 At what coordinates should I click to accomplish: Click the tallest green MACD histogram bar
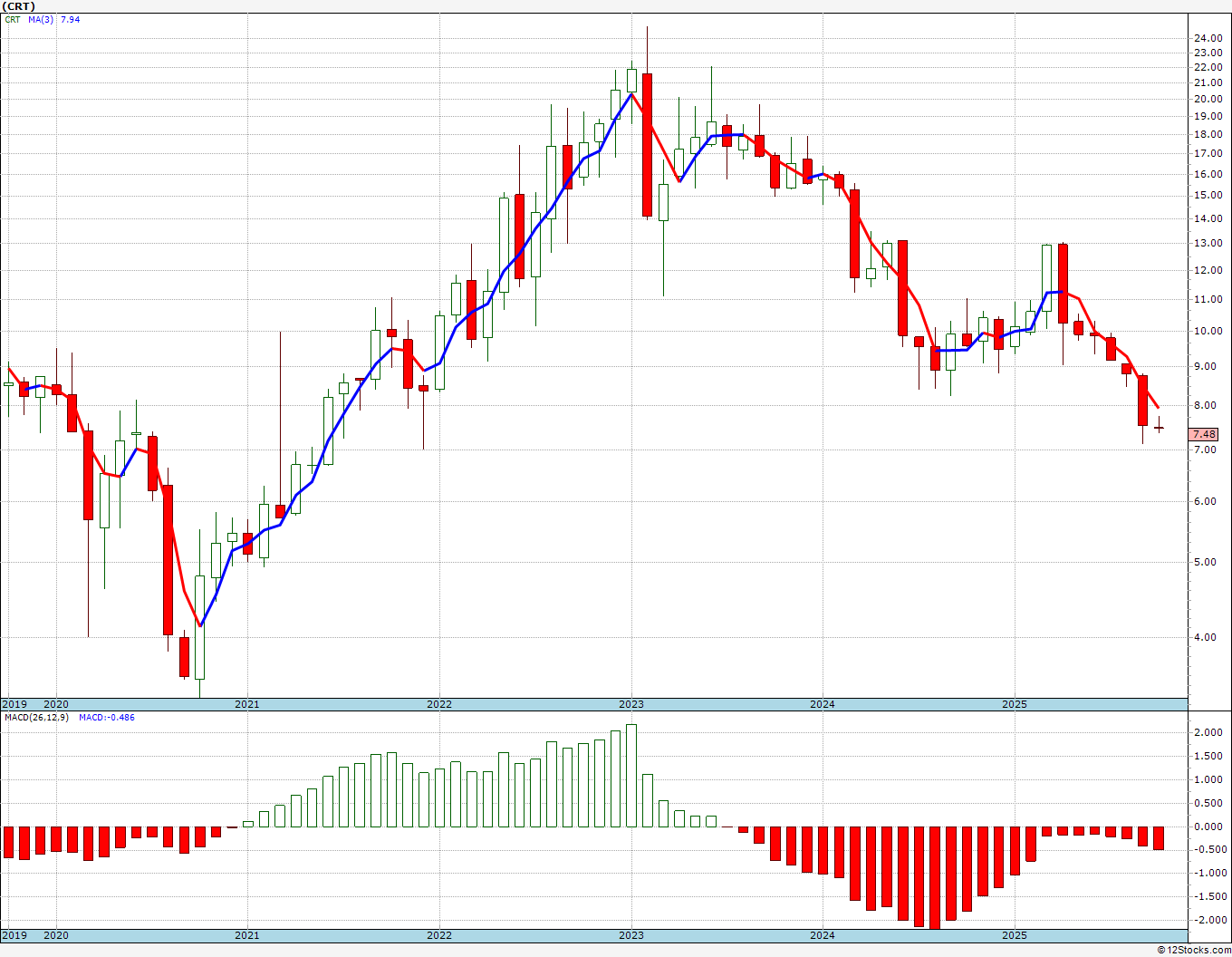point(631,775)
